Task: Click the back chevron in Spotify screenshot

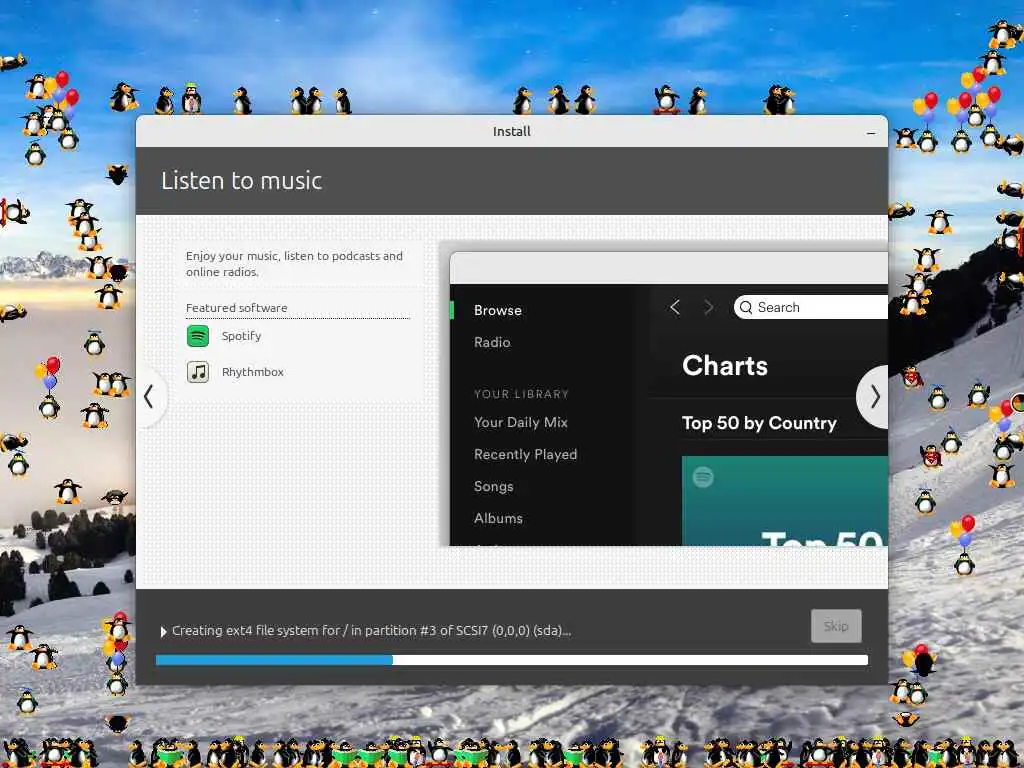Action: 675,308
